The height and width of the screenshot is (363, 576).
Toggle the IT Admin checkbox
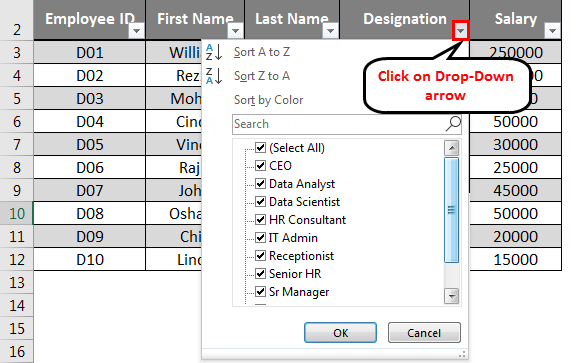pos(260,238)
